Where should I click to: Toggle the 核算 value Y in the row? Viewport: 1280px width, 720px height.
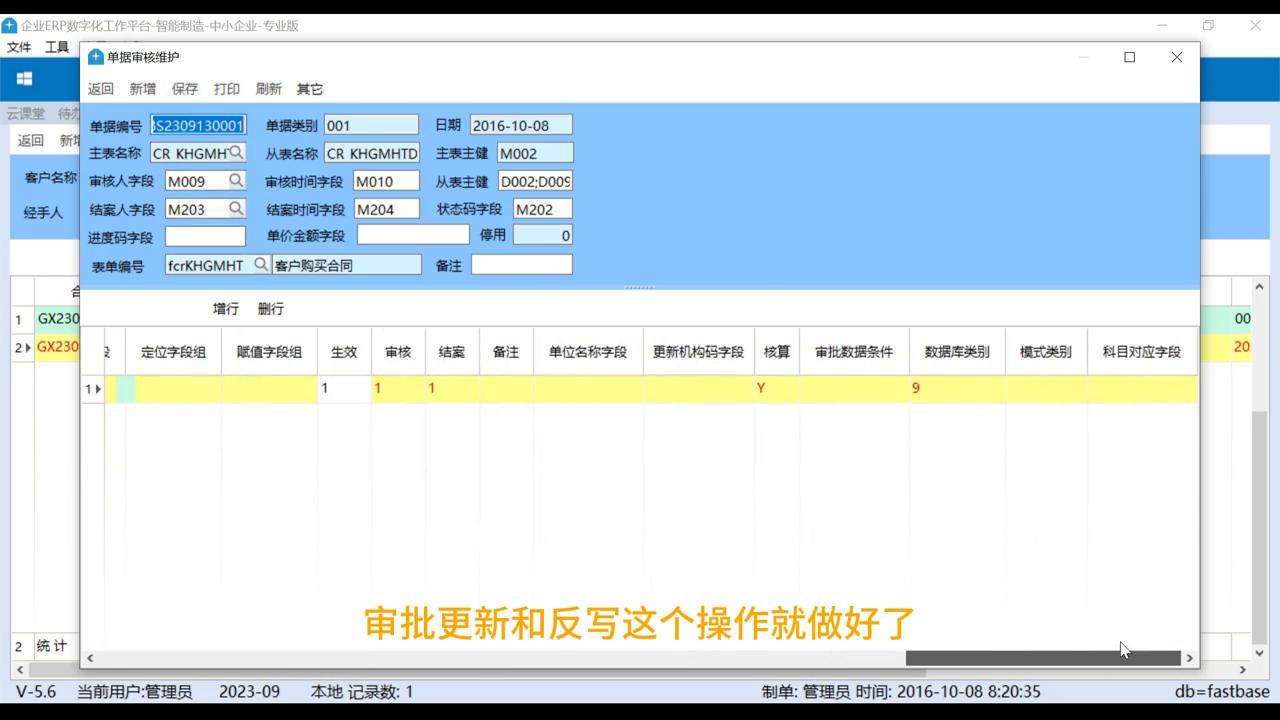[763, 388]
